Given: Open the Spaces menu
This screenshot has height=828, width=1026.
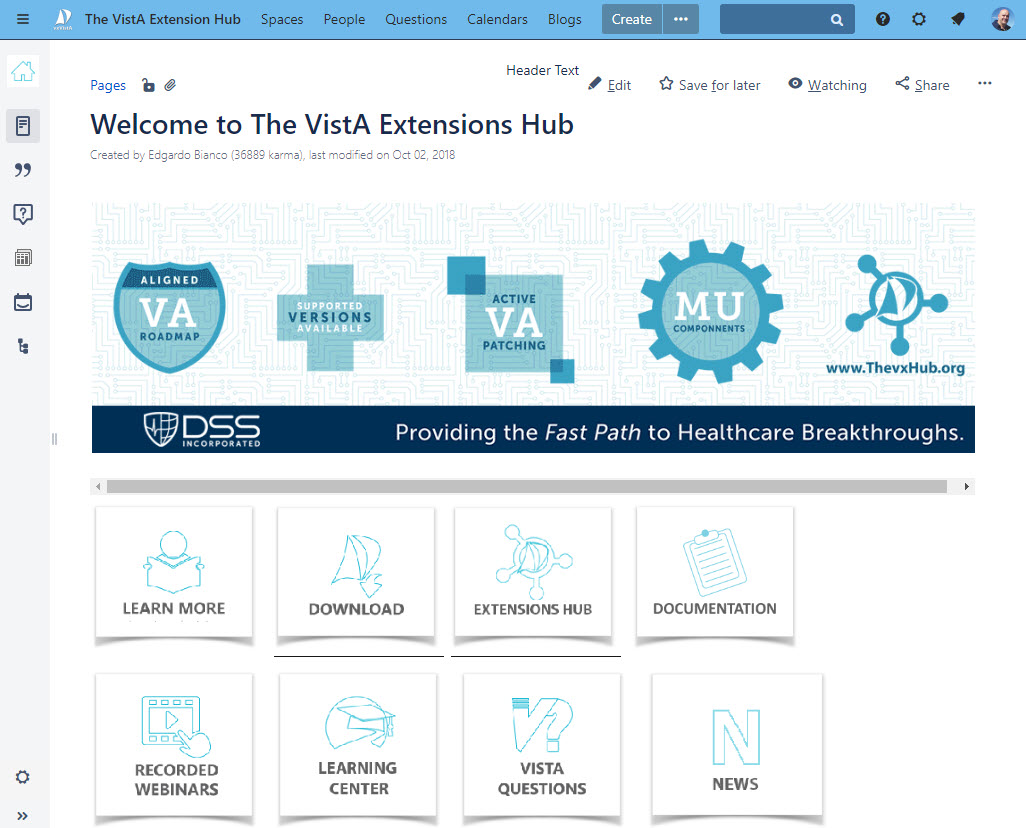Looking at the screenshot, I should (x=282, y=19).
